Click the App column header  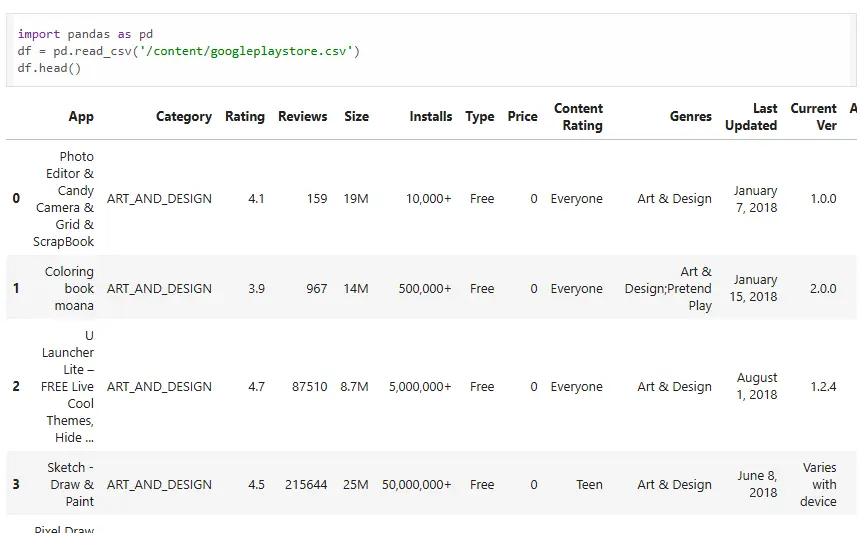[x=81, y=117]
